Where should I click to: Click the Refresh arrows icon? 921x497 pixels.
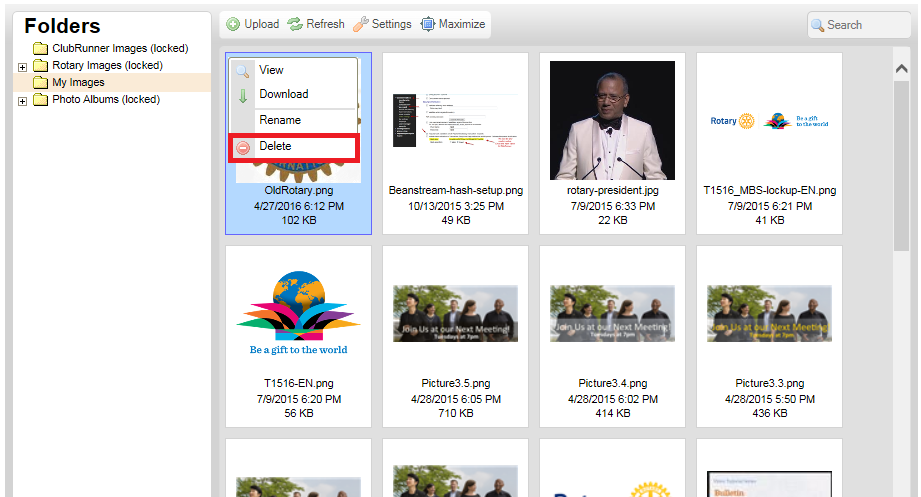pos(295,24)
